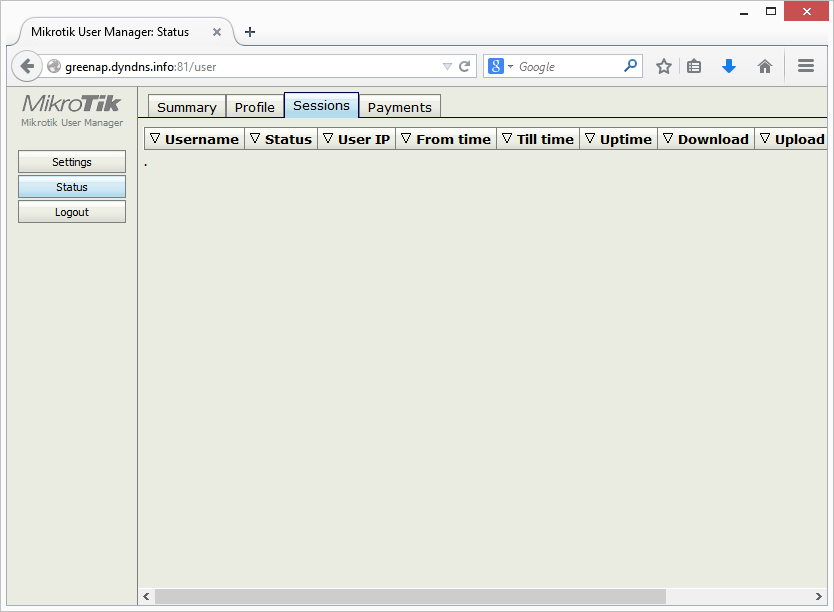Open the downloads arrow icon
Screen dimensions: 834x612
point(729,66)
